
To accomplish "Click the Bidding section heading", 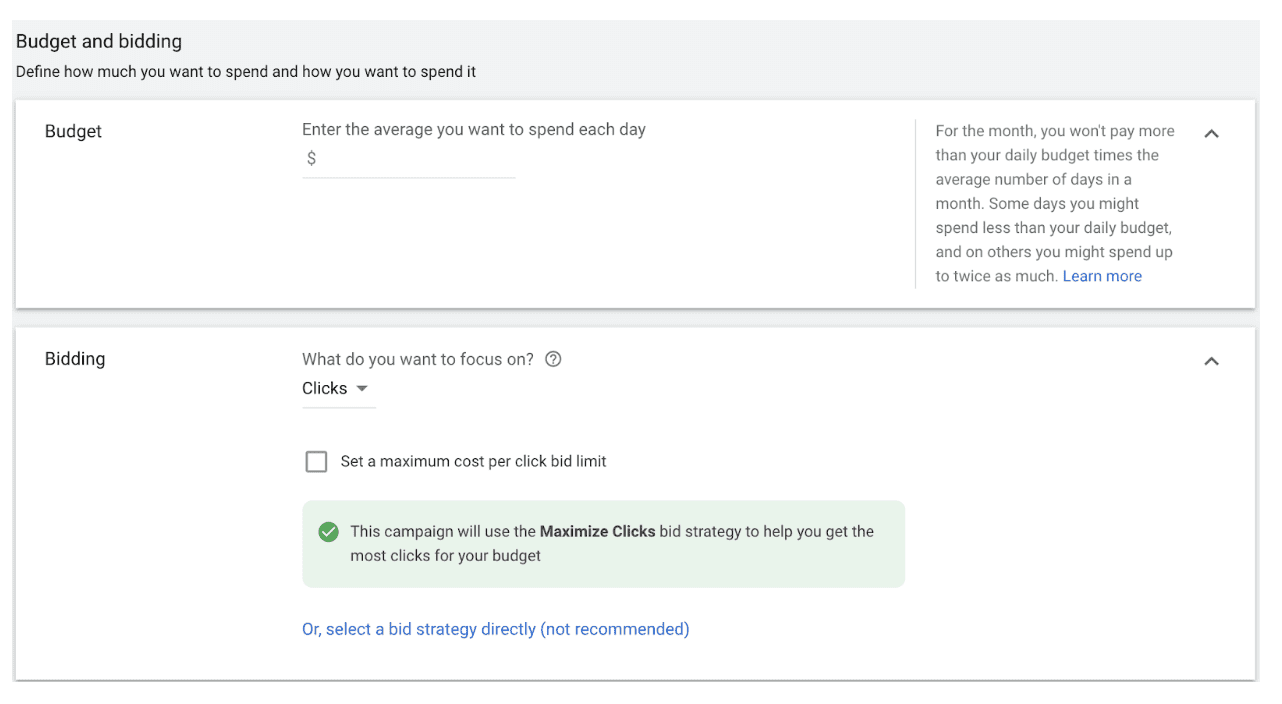I will (75, 359).
